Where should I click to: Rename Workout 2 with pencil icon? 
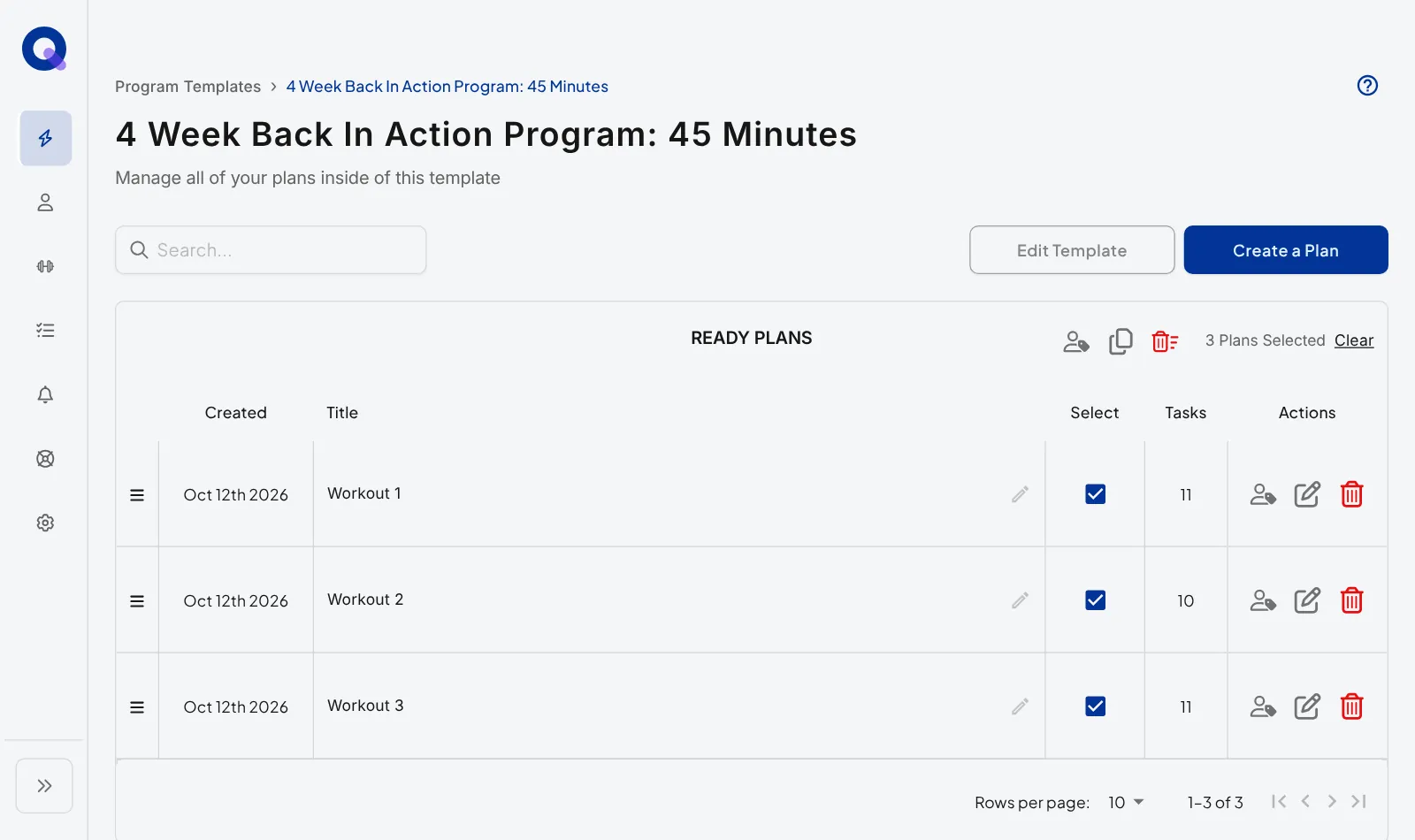(1020, 600)
